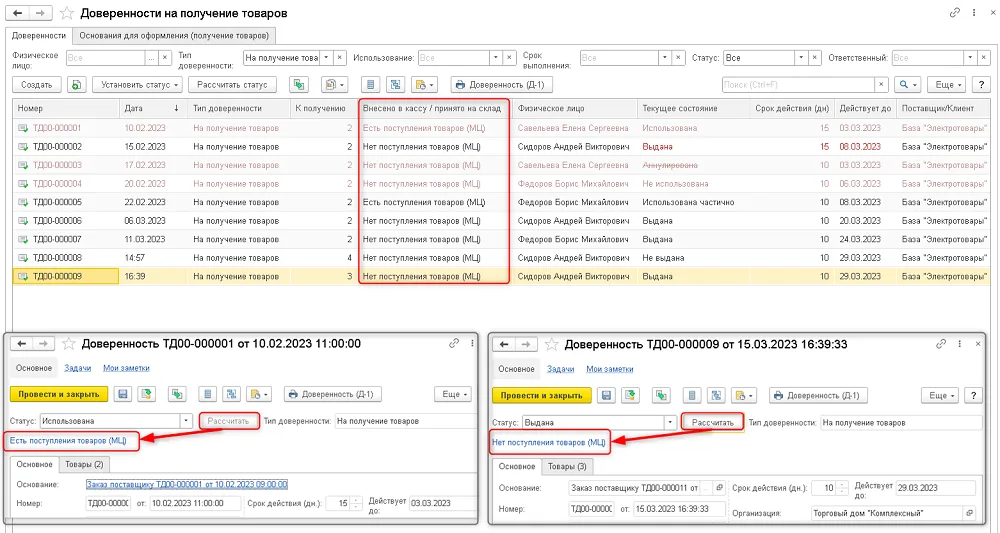Open the Использование filter dropdown
This screenshot has width=1000, height=533.
[x=496, y=57]
